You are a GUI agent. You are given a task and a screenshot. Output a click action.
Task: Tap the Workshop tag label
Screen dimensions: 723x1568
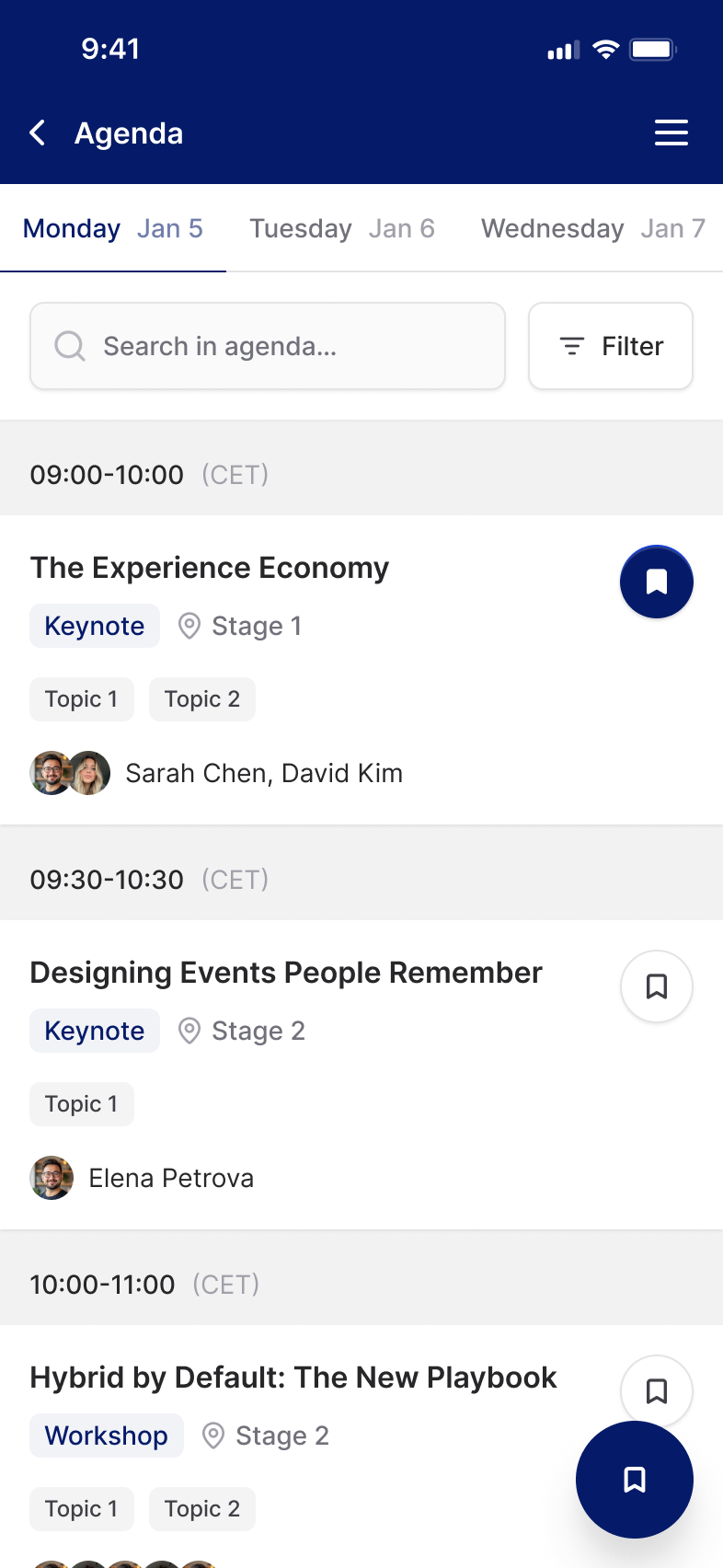tap(107, 1435)
